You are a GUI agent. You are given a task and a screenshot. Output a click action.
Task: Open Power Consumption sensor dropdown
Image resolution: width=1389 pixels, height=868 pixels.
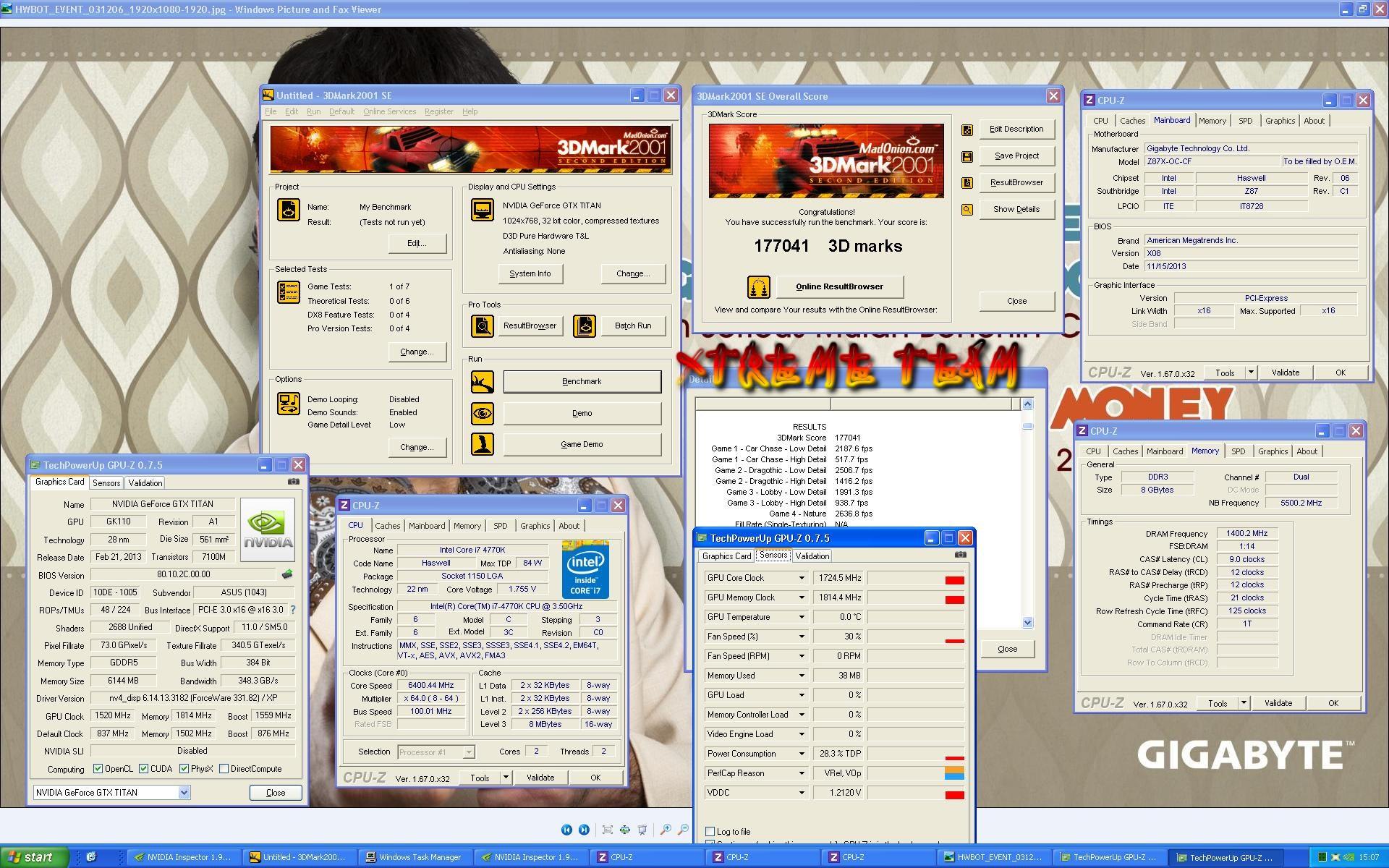point(801,754)
